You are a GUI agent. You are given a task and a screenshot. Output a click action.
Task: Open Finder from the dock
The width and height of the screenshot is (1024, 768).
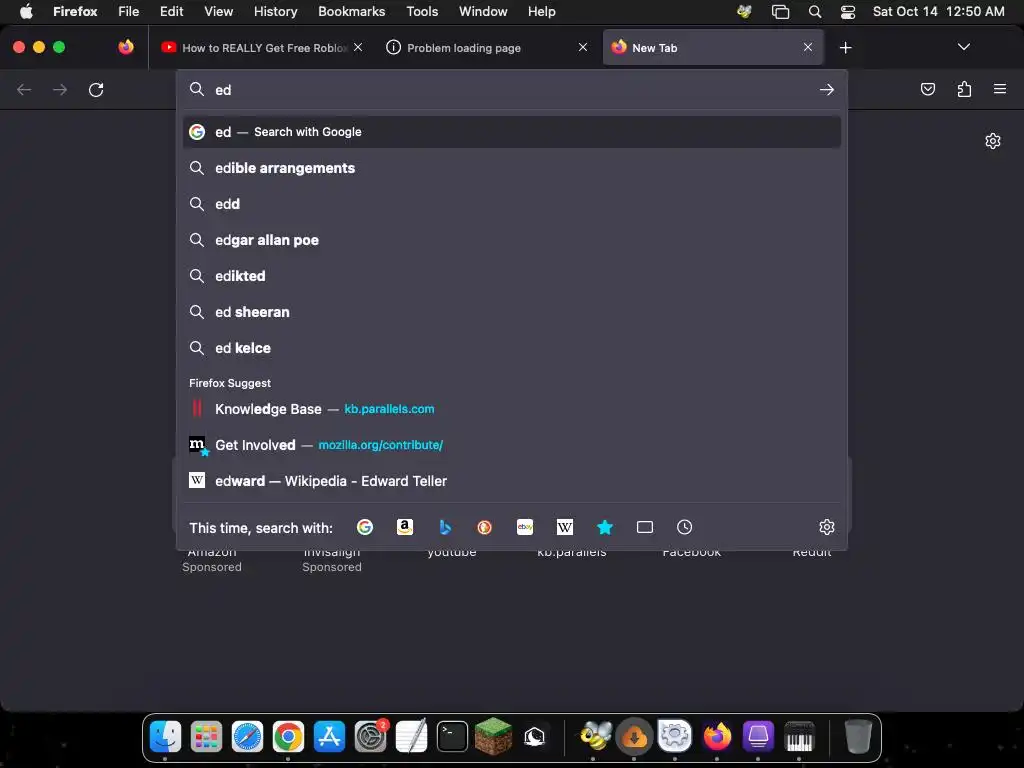(165, 737)
